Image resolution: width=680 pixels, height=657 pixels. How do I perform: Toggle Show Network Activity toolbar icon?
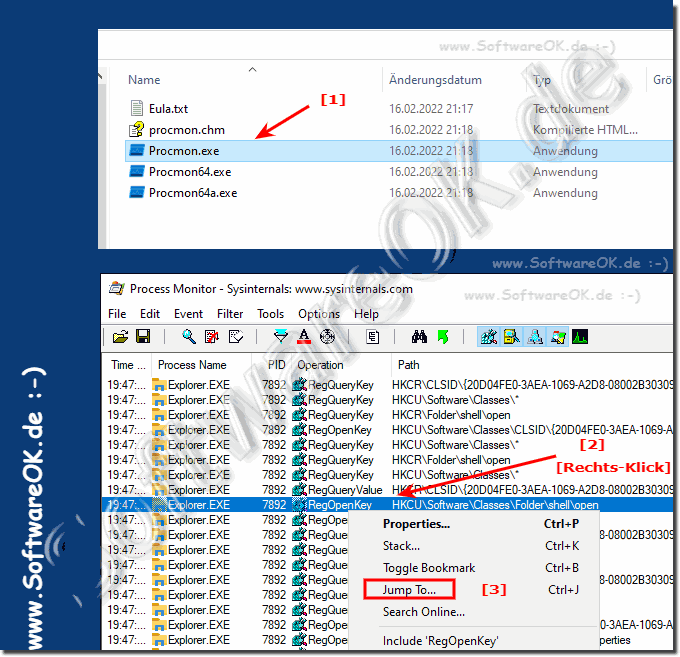[535, 337]
